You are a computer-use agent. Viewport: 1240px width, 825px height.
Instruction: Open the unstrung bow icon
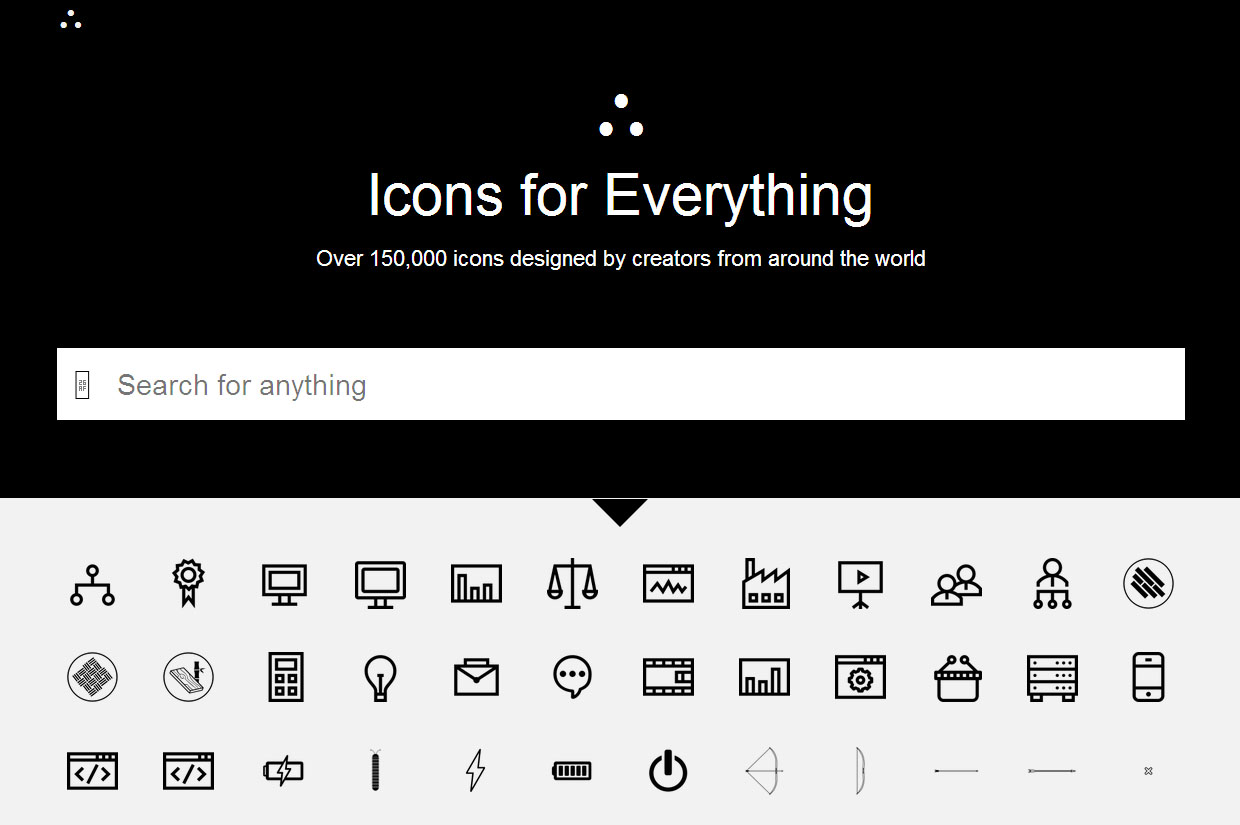pos(859,771)
